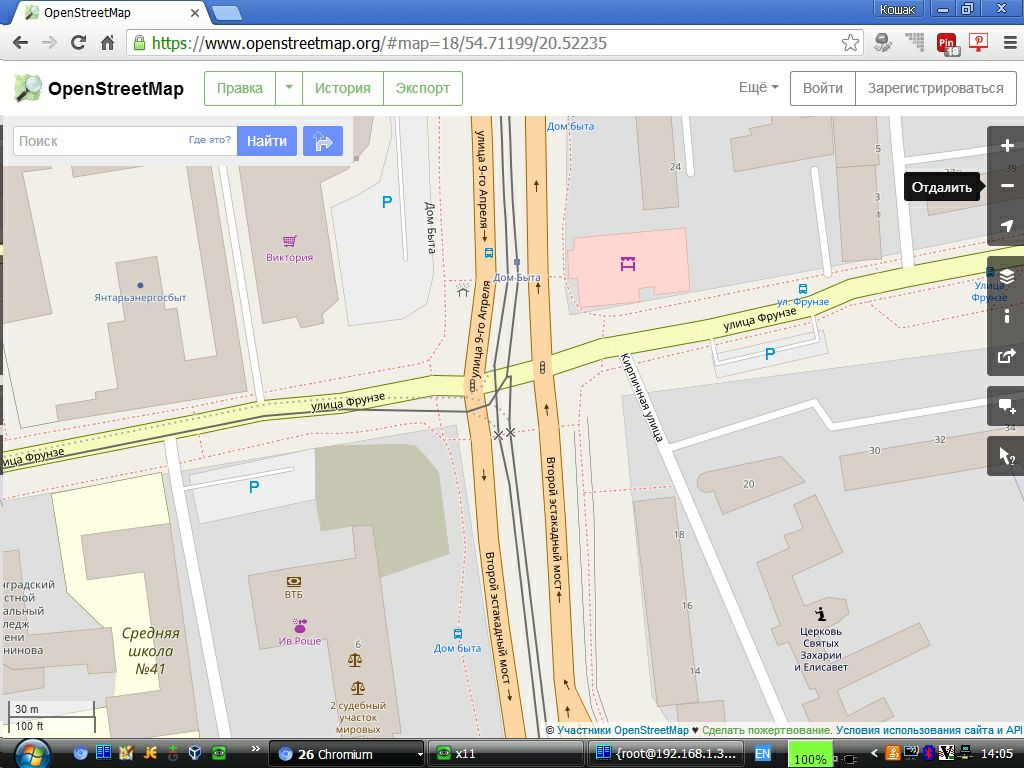Click the OpenStreetMap magnifier logo
The height and width of the screenshot is (768, 1024).
[x=27, y=88]
